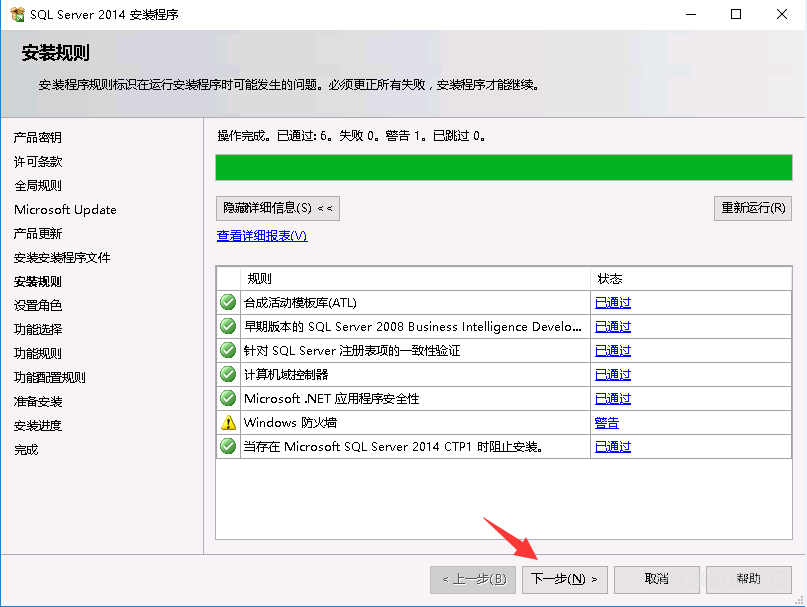807x607 pixels.
Task: Click the green progress bar
Action: 503,167
